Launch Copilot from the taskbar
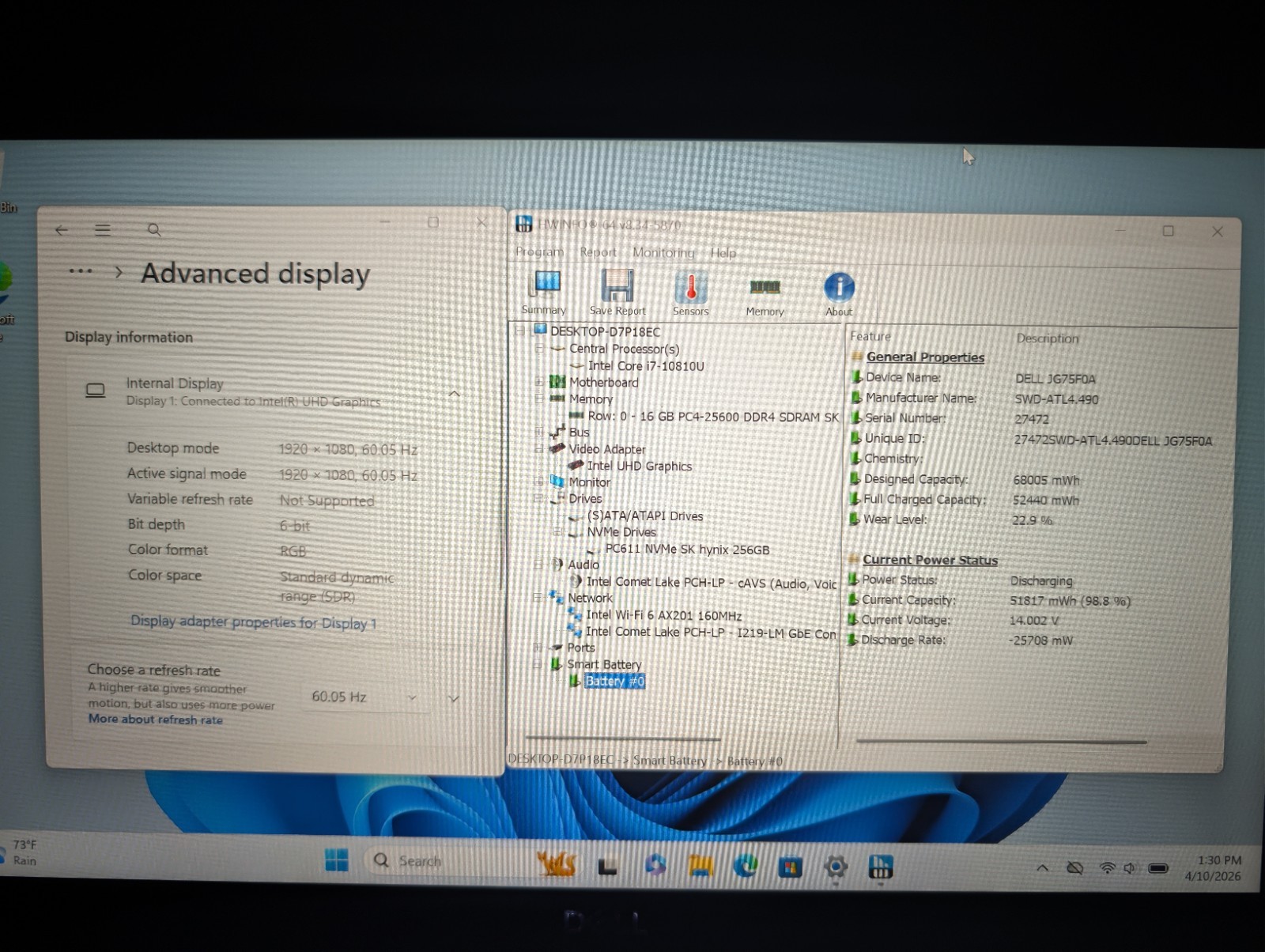This screenshot has width=1265, height=952. click(655, 866)
